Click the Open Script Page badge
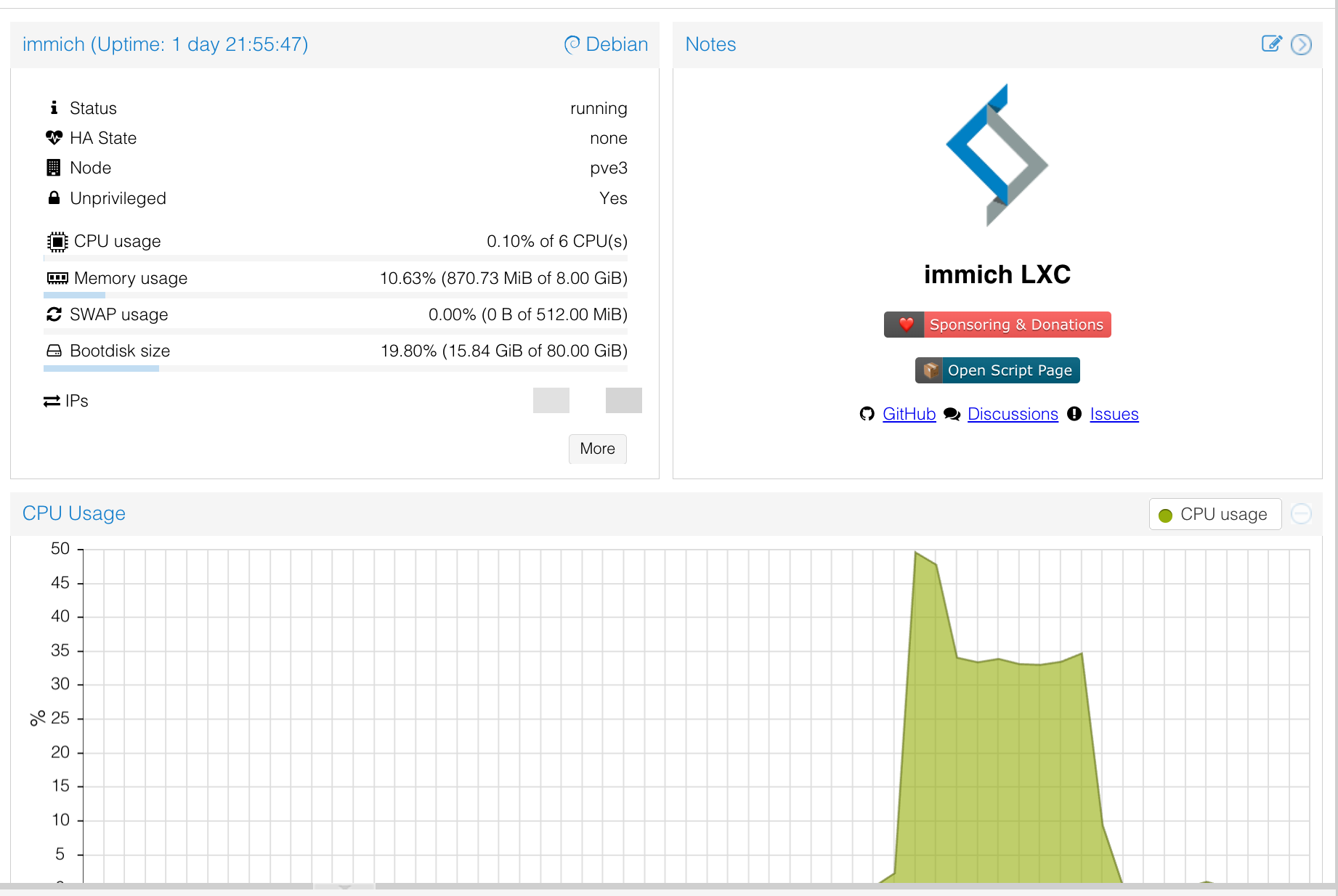Viewport: 1338px width, 896px height. tap(997, 370)
